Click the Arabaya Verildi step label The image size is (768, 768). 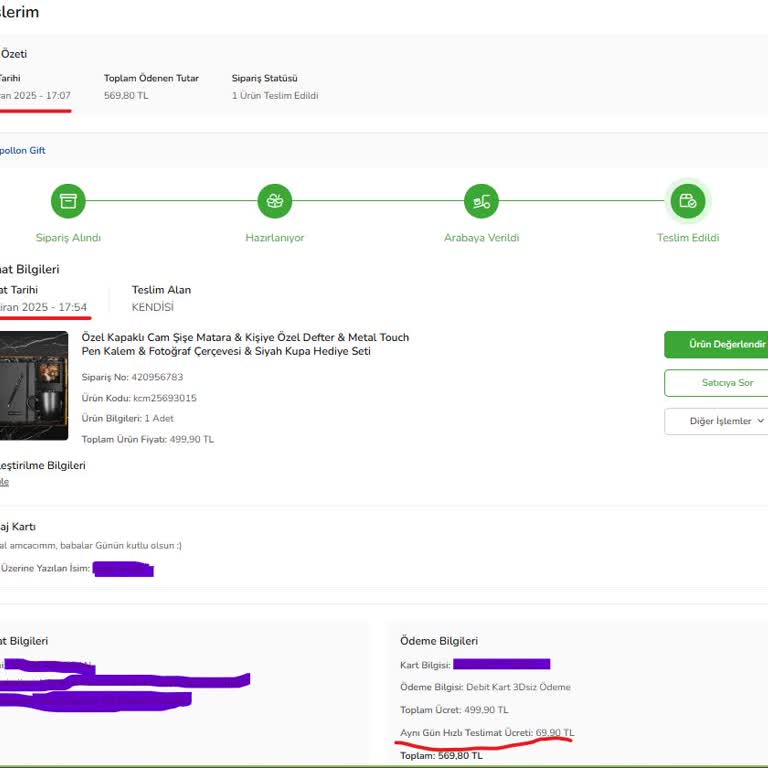click(481, 238)
